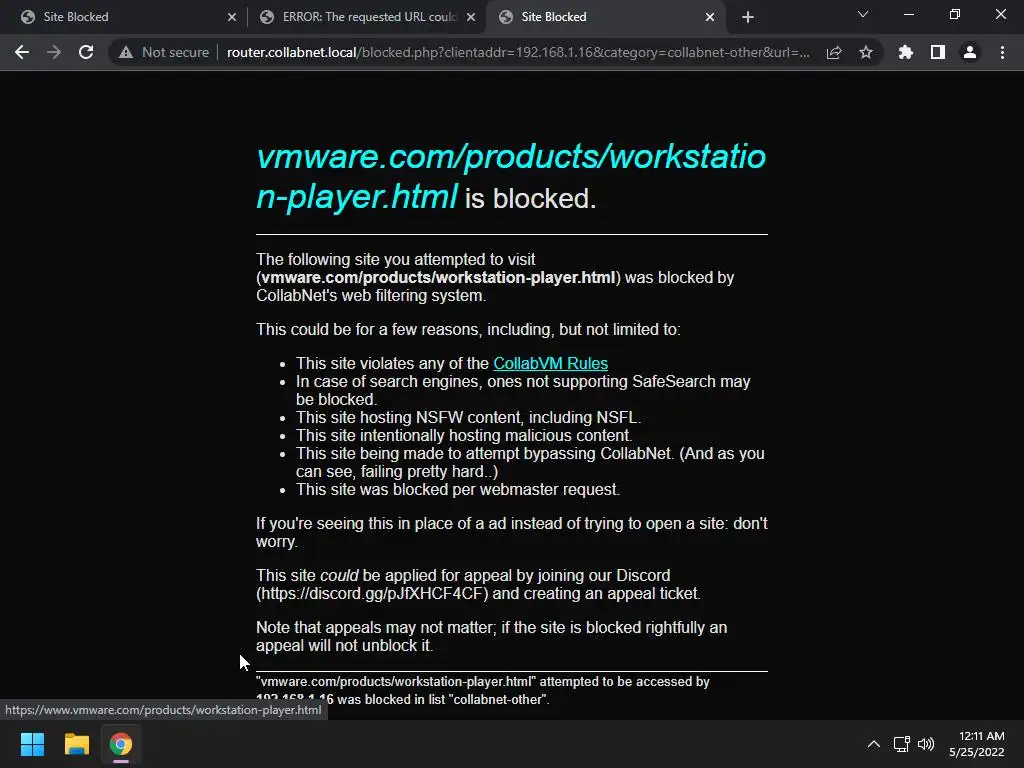Show hidden system tray icons
This screenshot has width=1024, height=768.
873,744
